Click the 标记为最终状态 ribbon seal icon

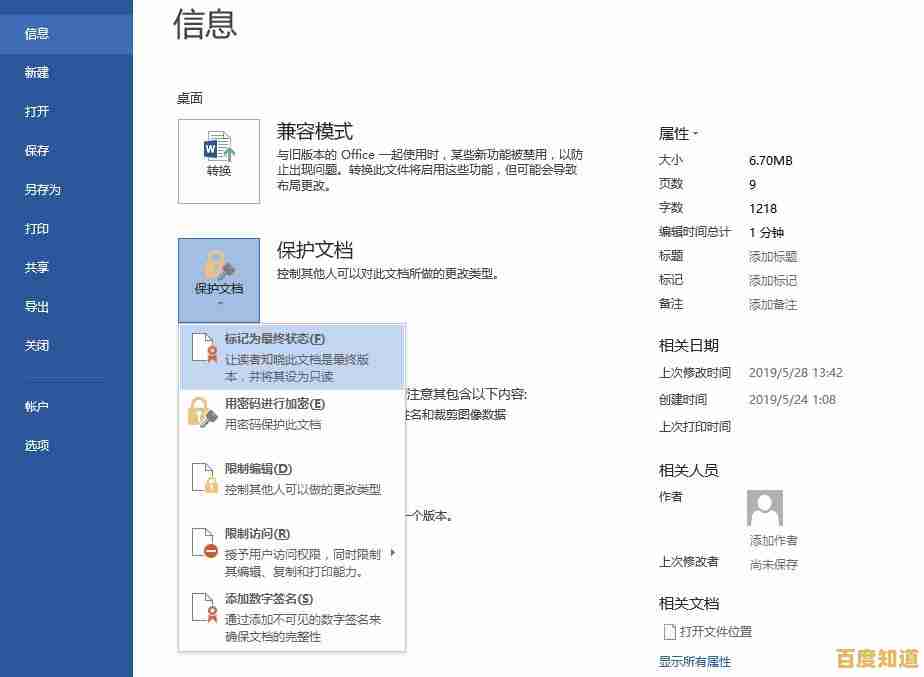(x=203, y=350)
